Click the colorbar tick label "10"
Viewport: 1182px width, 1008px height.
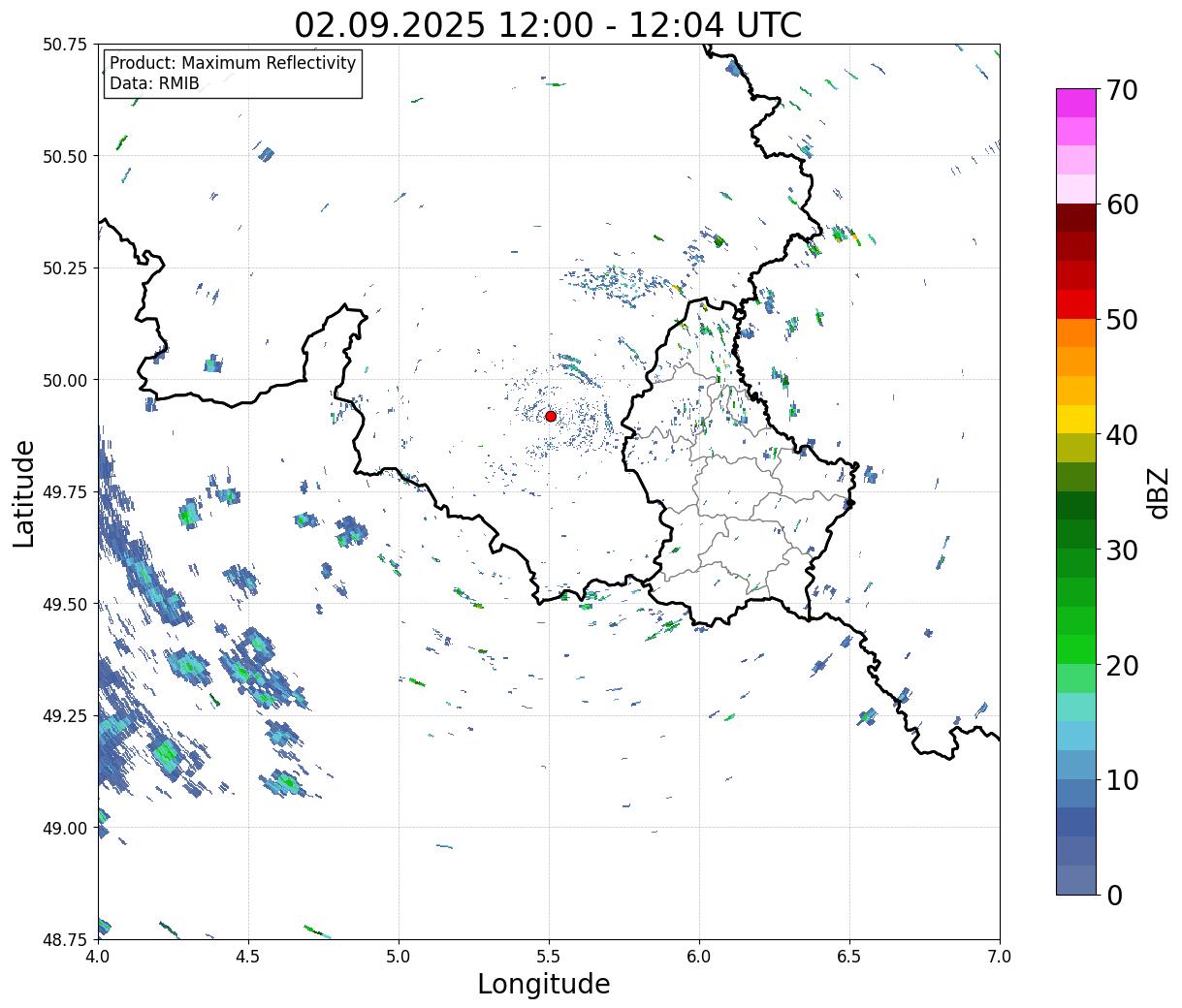pyautogui.click(x=1121, y=779)
